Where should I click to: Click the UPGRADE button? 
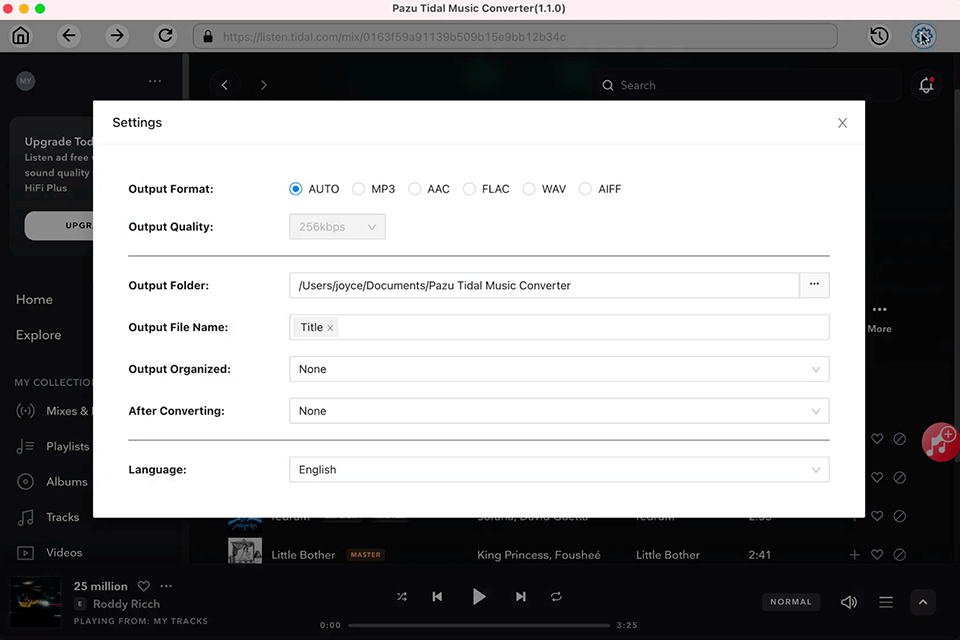click(x=59, y=225)
